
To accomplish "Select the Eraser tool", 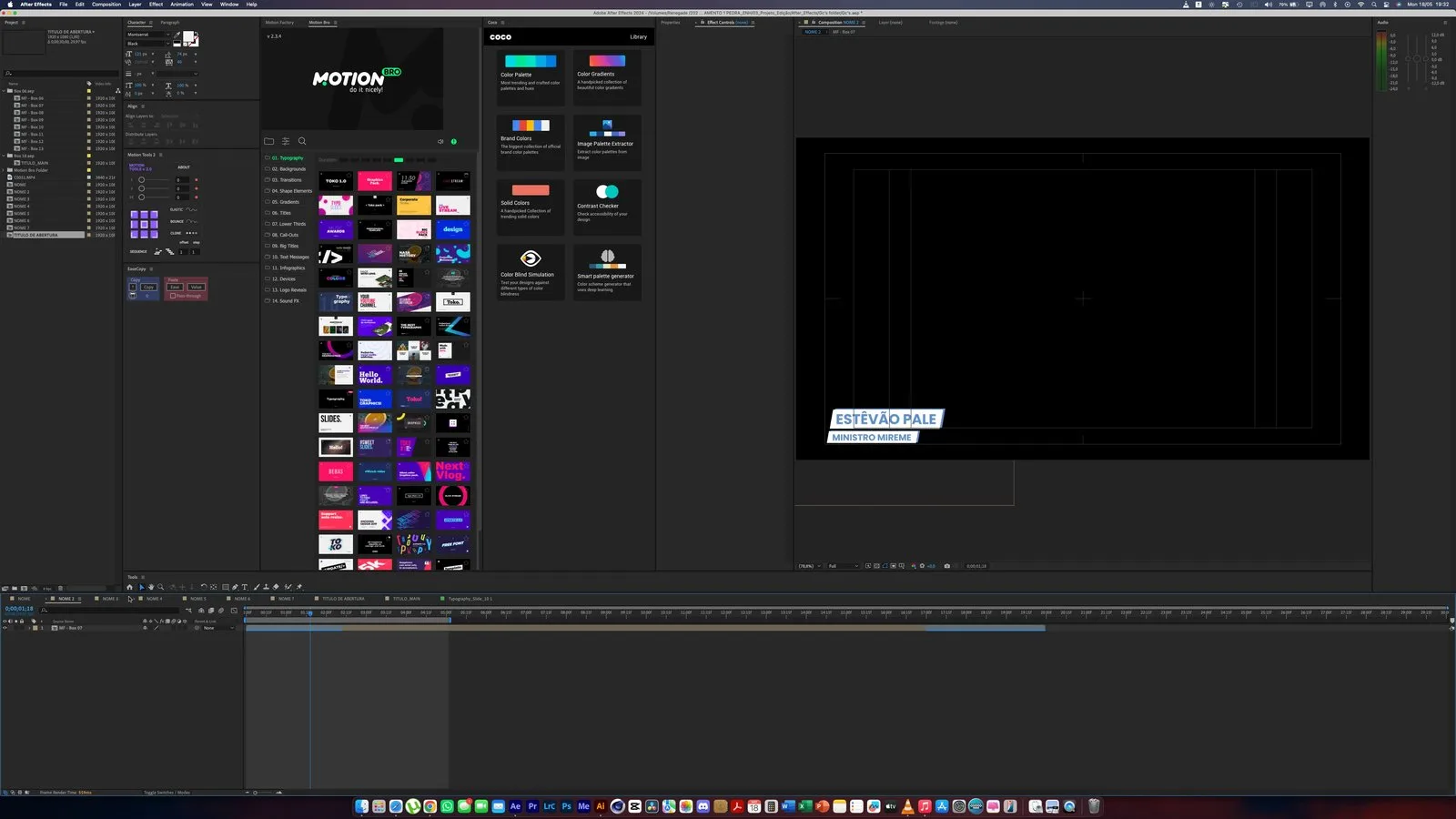I will click(276, 587).
